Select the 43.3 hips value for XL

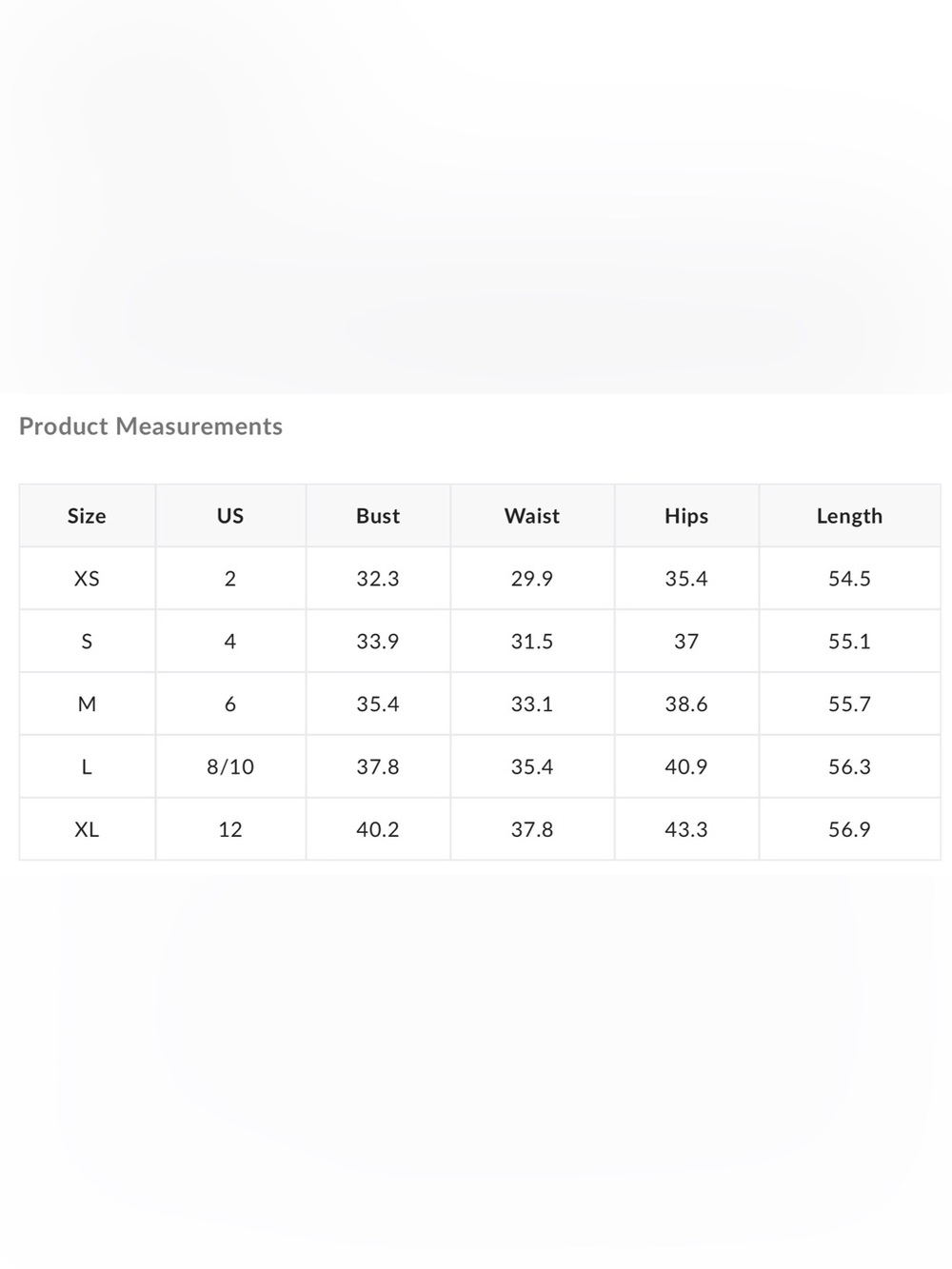[x=686, y=829]
